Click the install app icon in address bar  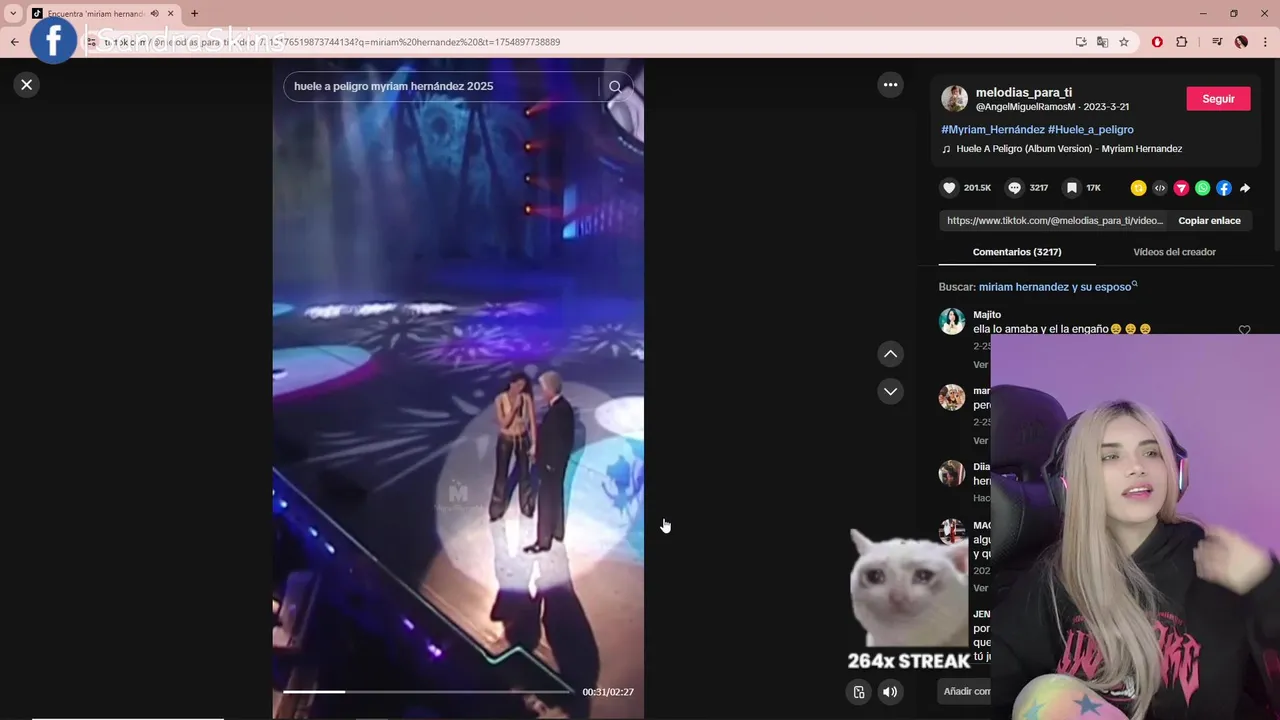tap(1081, 42)
